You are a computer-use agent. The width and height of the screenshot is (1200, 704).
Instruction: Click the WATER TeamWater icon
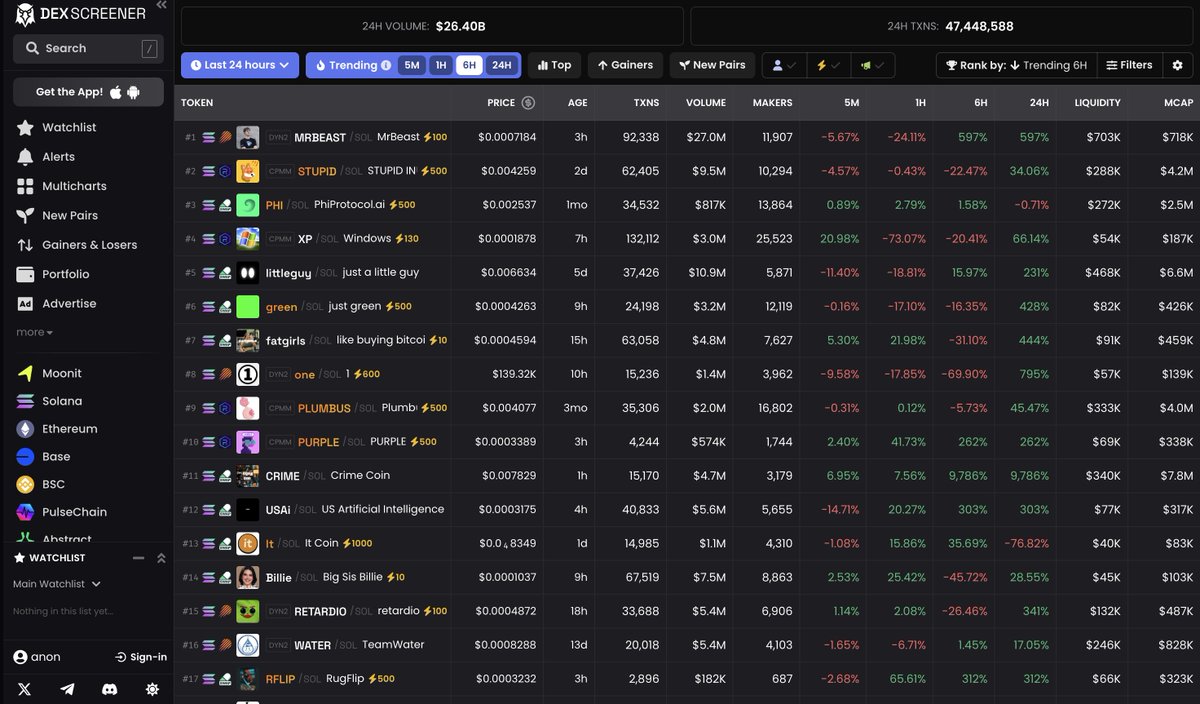[248, 645]
